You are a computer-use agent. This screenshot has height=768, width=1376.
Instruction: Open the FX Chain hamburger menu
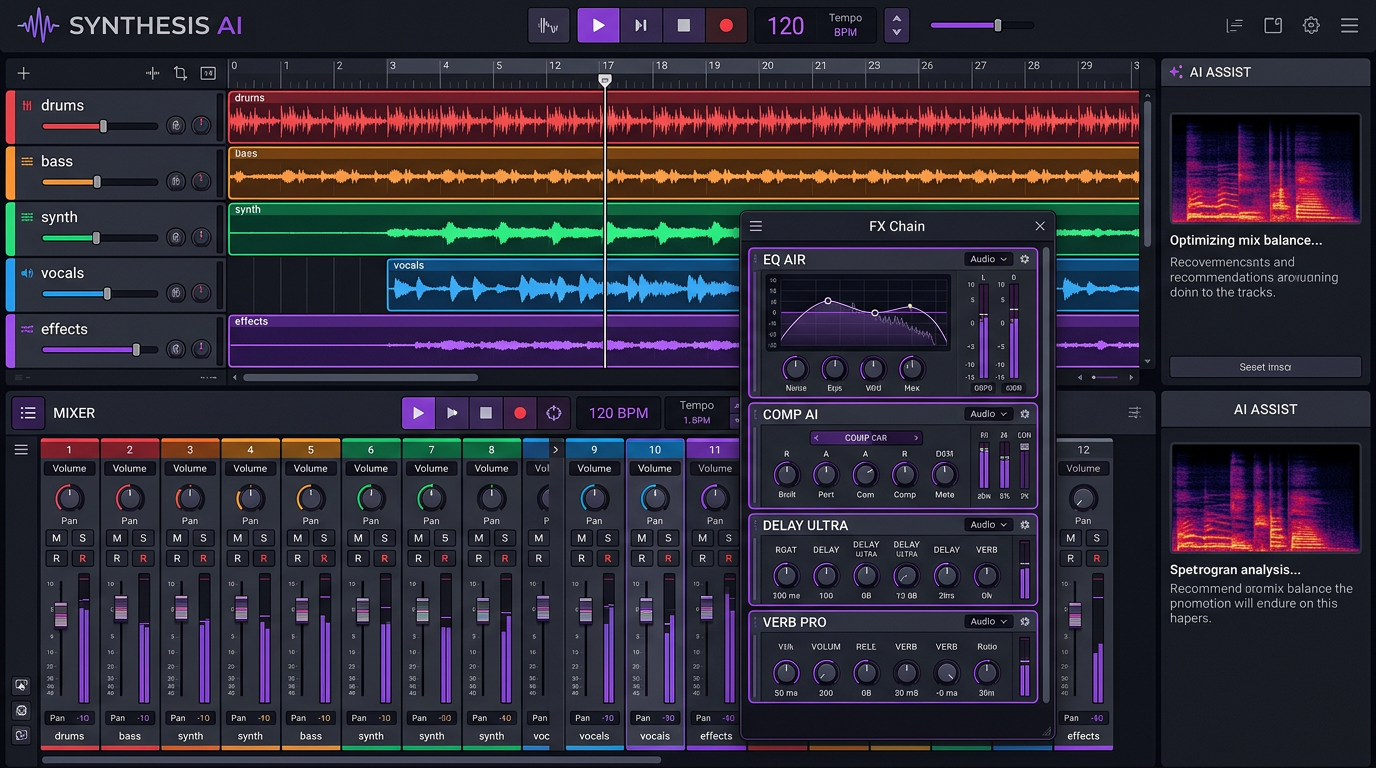point(756,226)
